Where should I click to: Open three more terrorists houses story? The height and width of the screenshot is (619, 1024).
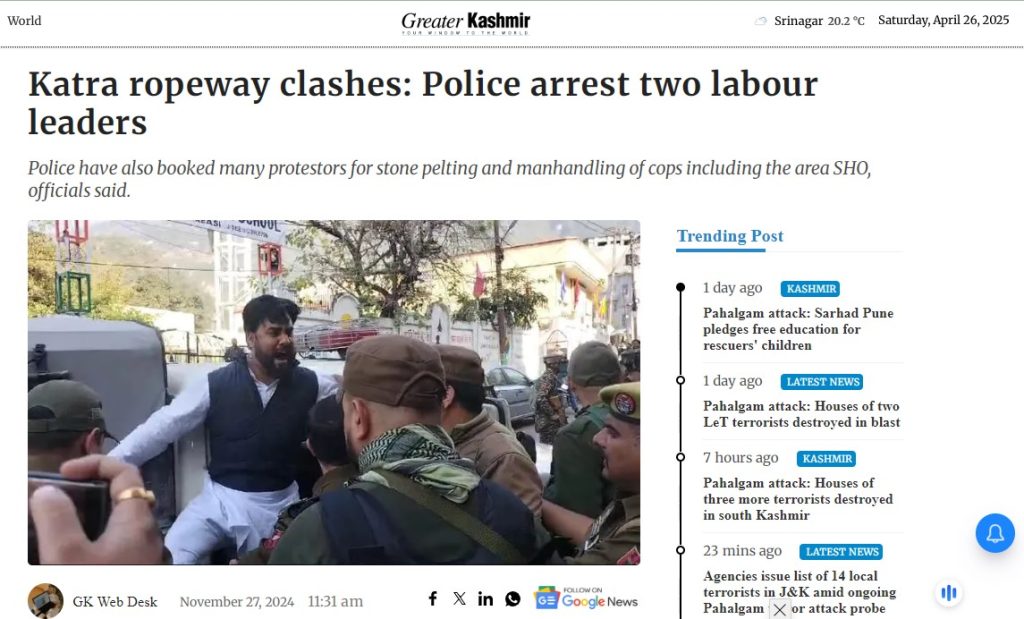coord(797,499)
